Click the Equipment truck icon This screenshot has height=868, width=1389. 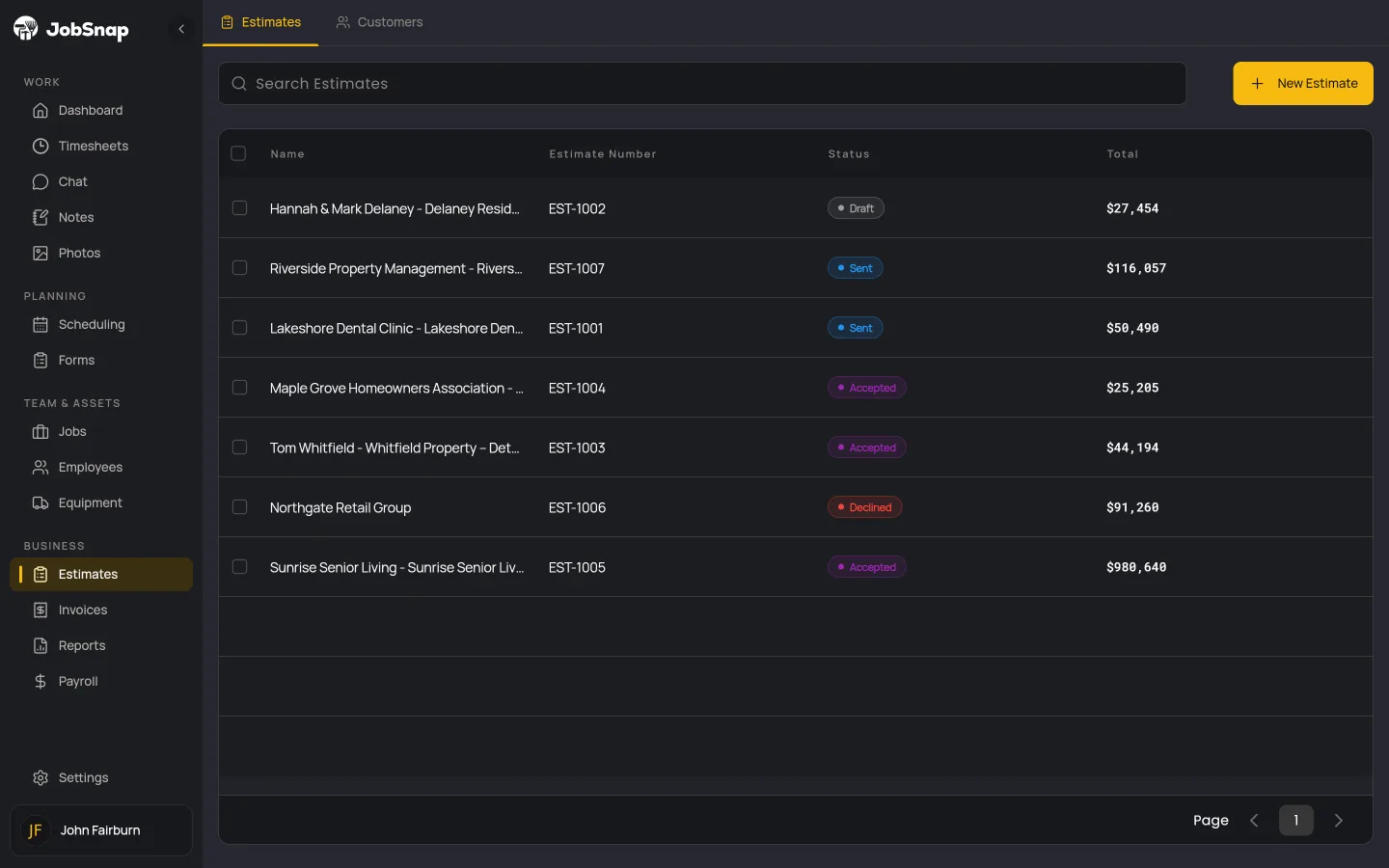(41, 503)
